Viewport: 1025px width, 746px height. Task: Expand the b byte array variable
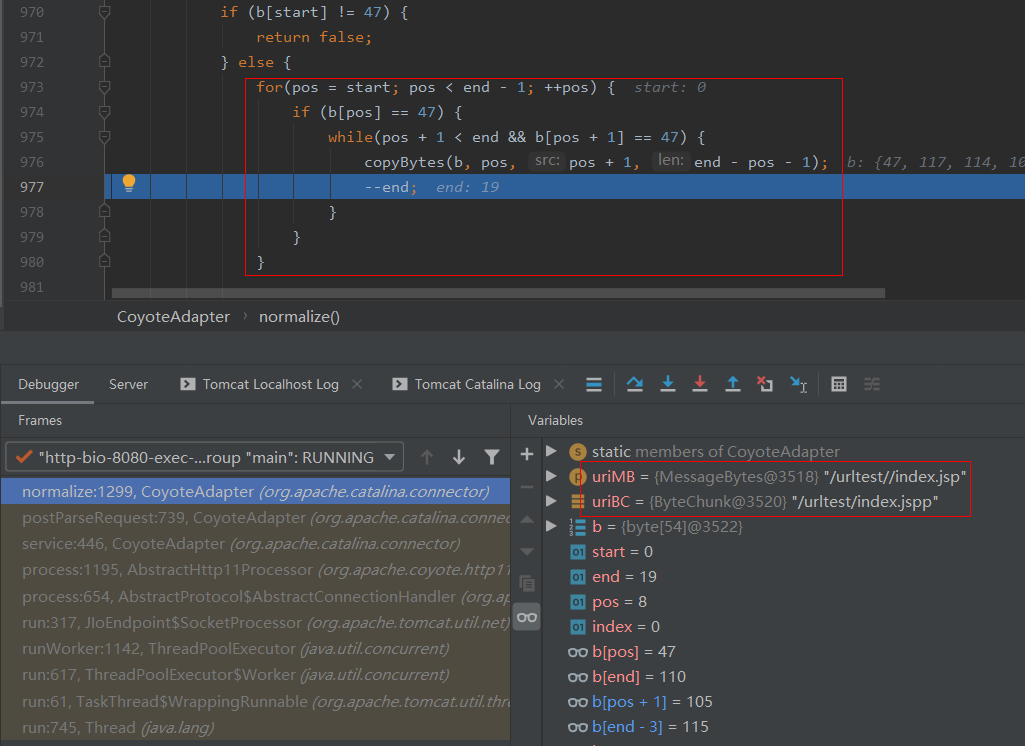coord(551,526)
